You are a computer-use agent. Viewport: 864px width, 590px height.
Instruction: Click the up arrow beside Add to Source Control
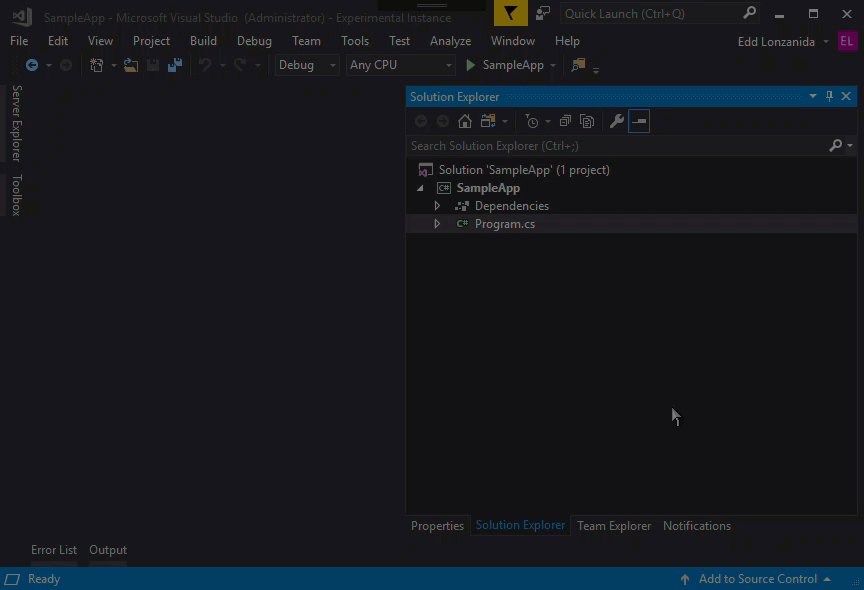[x=685, y=579]
